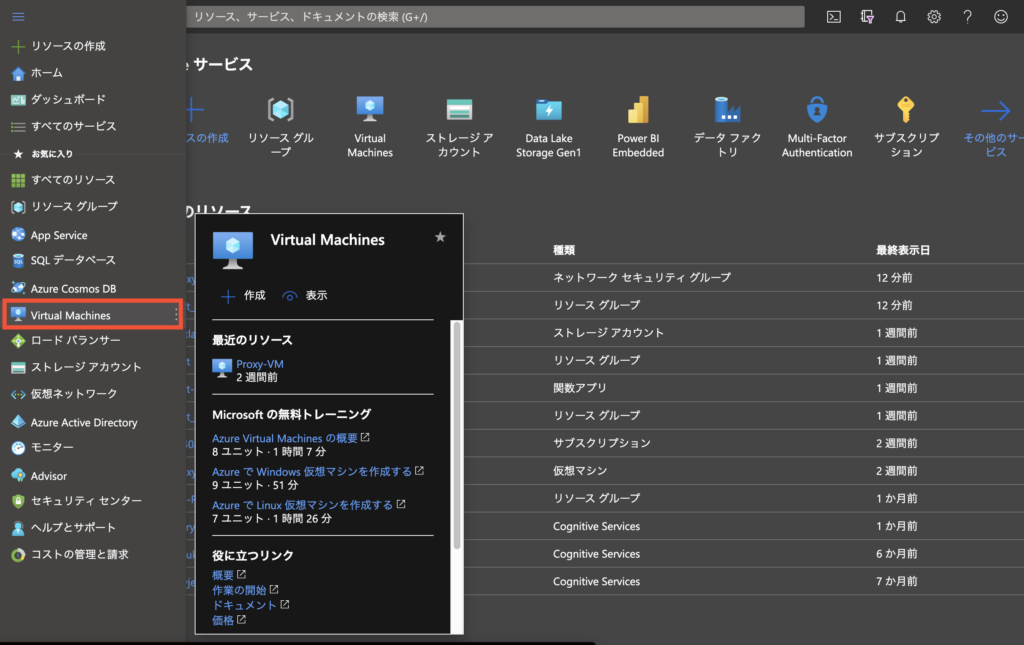Focus the resource search box
This screenshot has width=1024, height=645.
click(495, 17)
